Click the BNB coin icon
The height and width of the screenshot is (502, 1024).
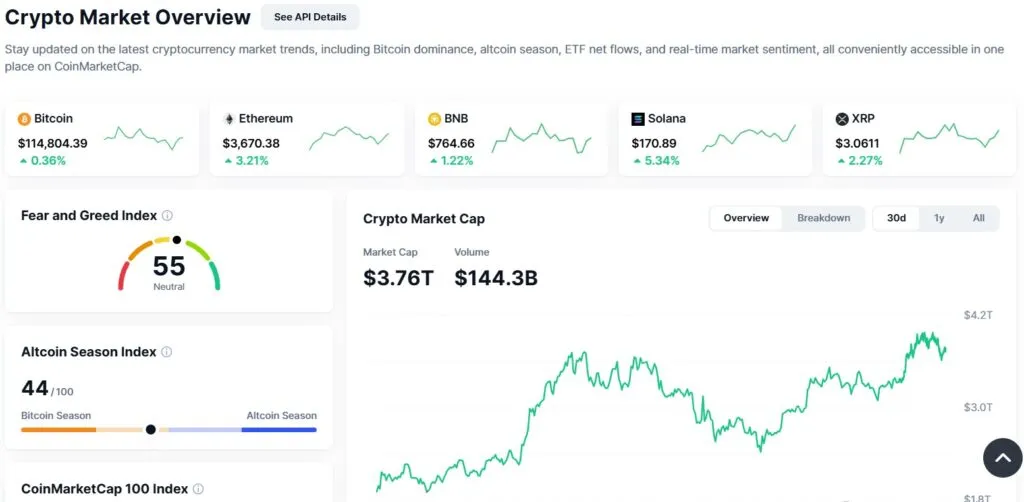(x=434, y=119)
